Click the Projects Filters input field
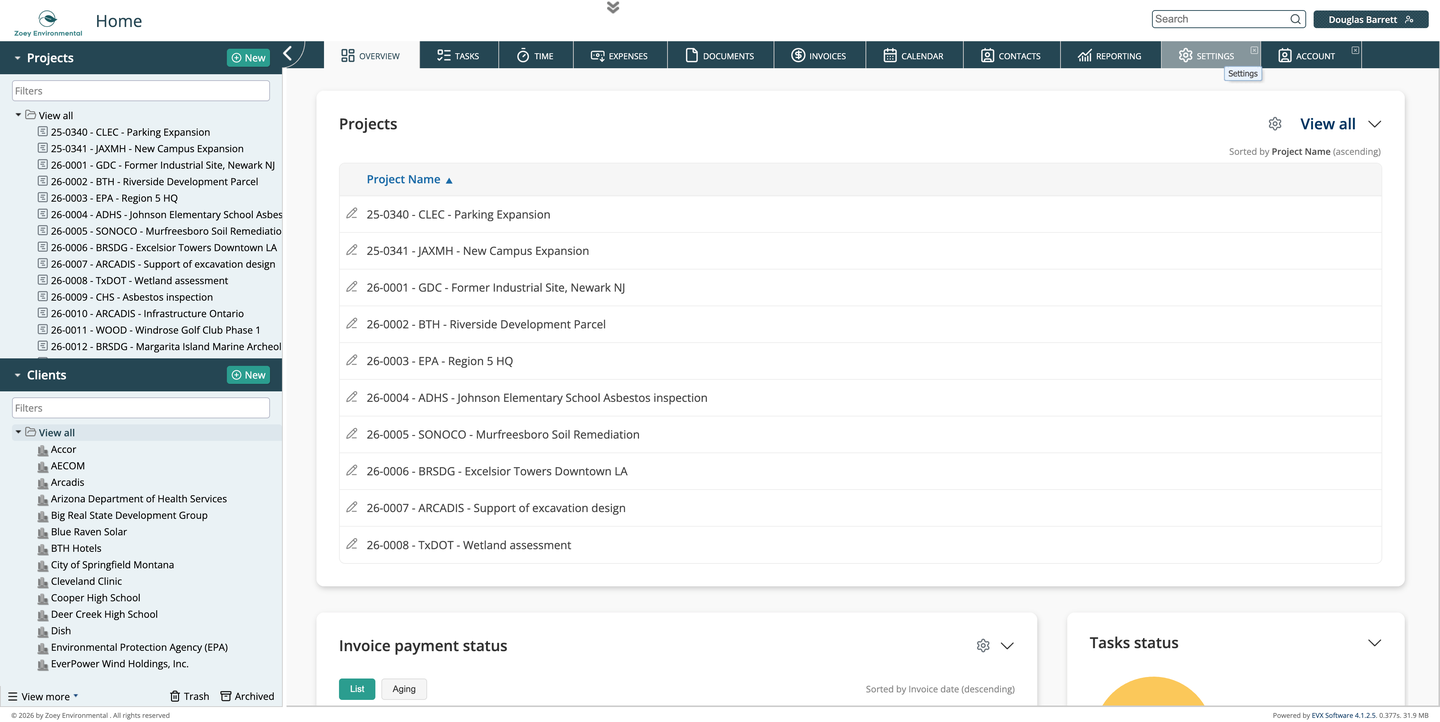The height and width of the screenshot is (722, 1440). tap(141, 91)
